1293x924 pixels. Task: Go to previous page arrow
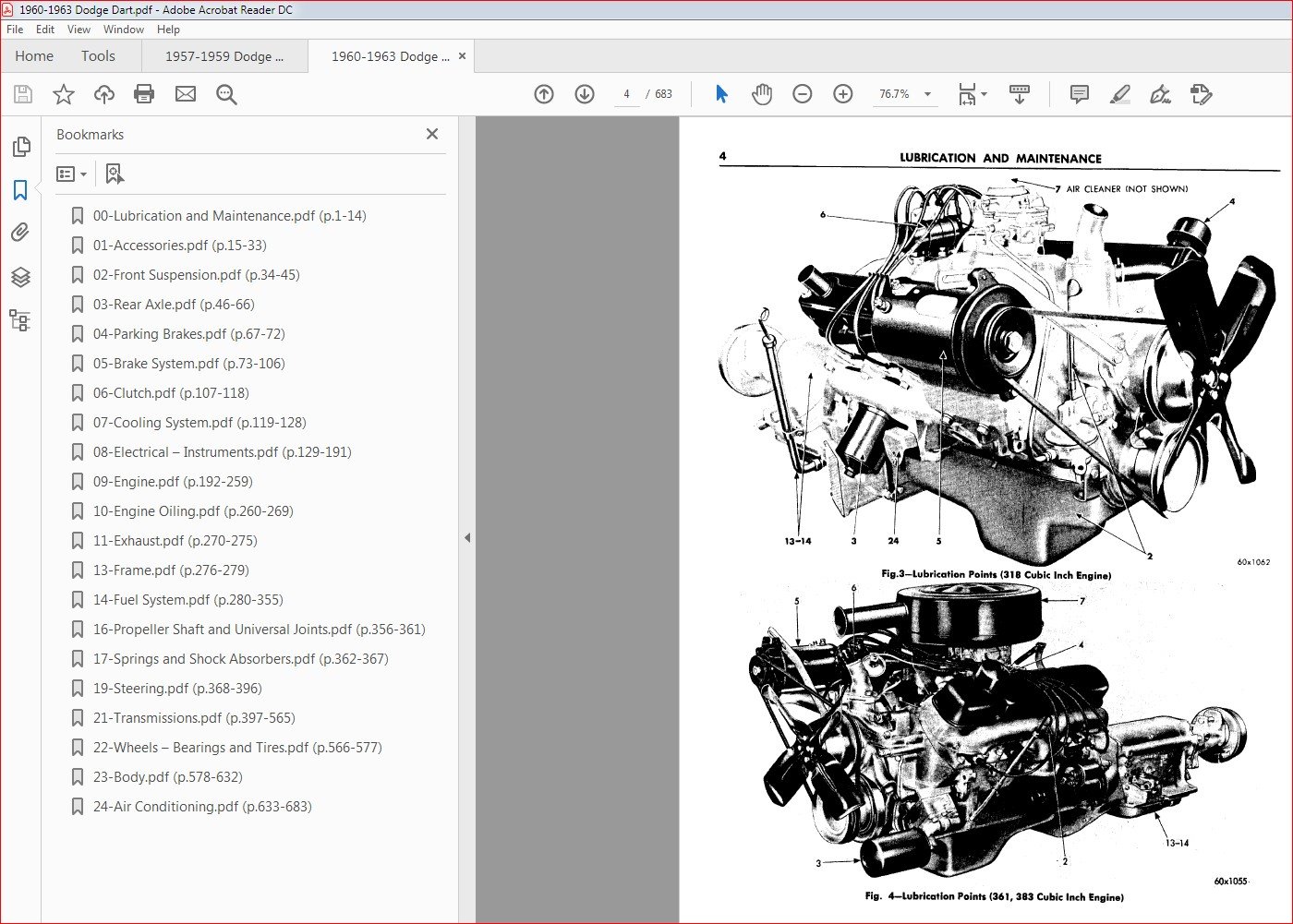(x=544, y=94)
